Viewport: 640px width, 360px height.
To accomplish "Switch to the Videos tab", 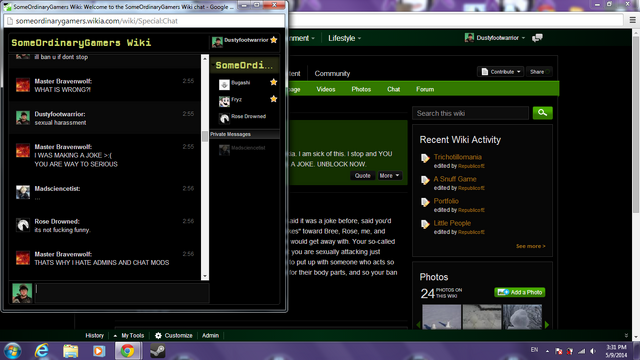I will [x=326, y=89].
